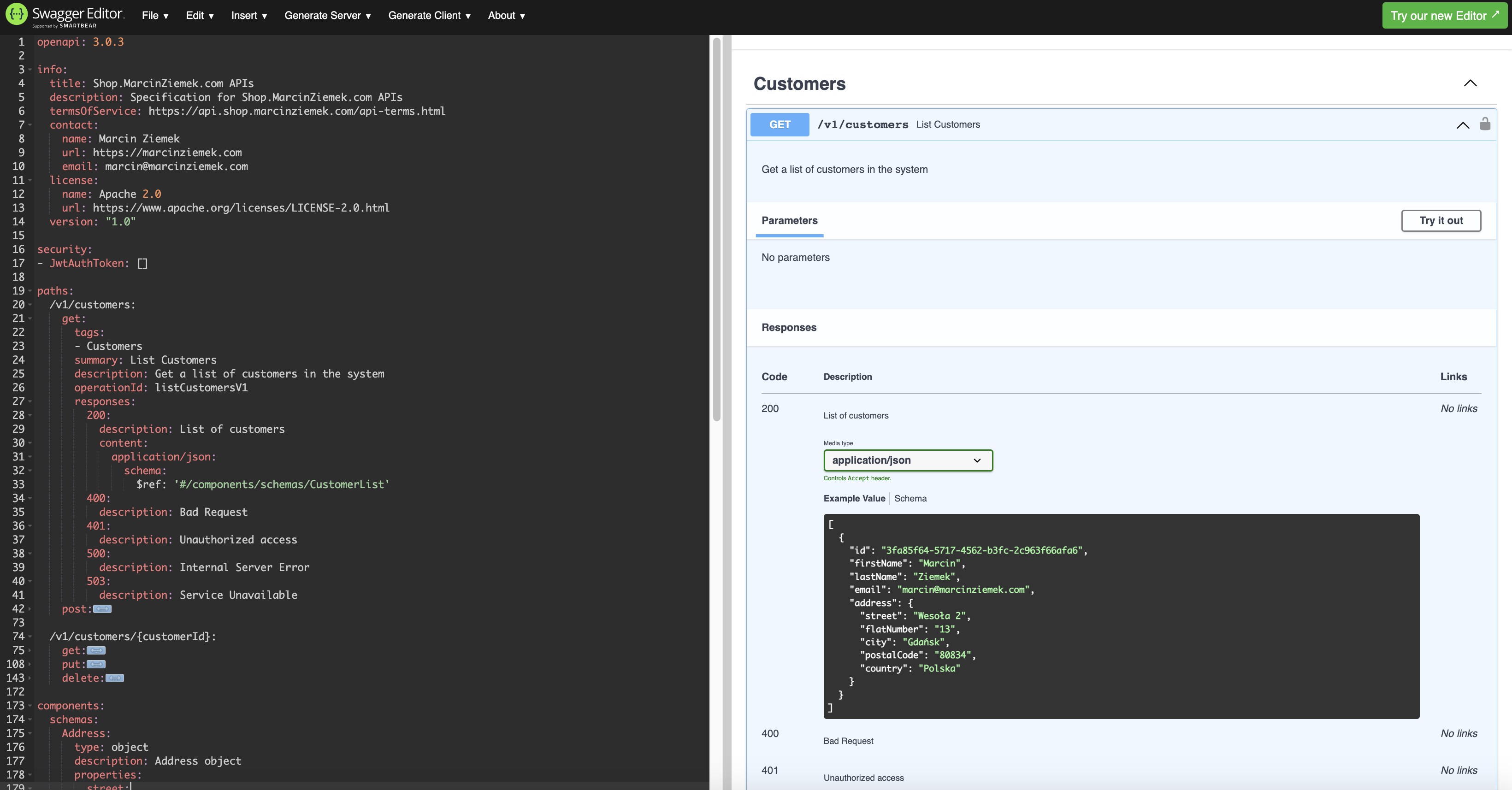Click the termsOfService URL on line 6
This screenshot has width=1512, height=790.
pos(297,111)
